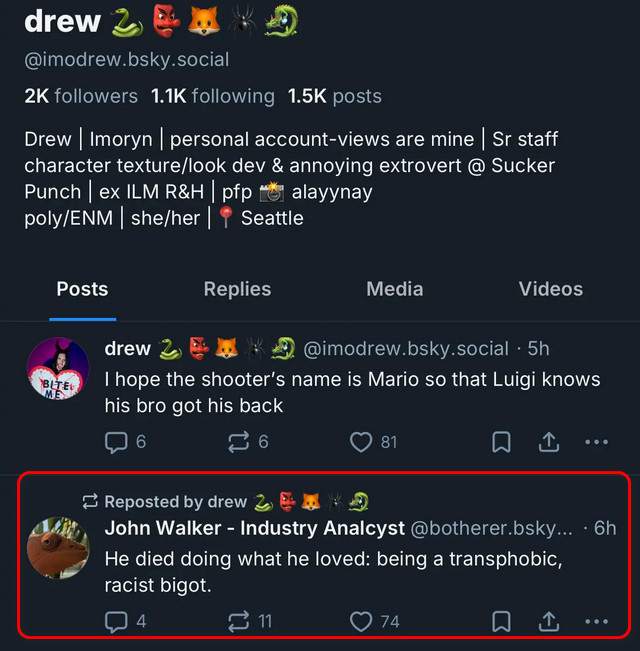View the 1.1K following list

point(212,96)
